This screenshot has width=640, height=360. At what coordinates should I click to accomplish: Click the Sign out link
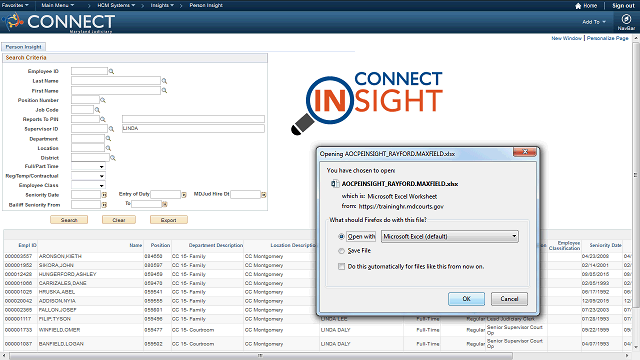coord(623,6)
